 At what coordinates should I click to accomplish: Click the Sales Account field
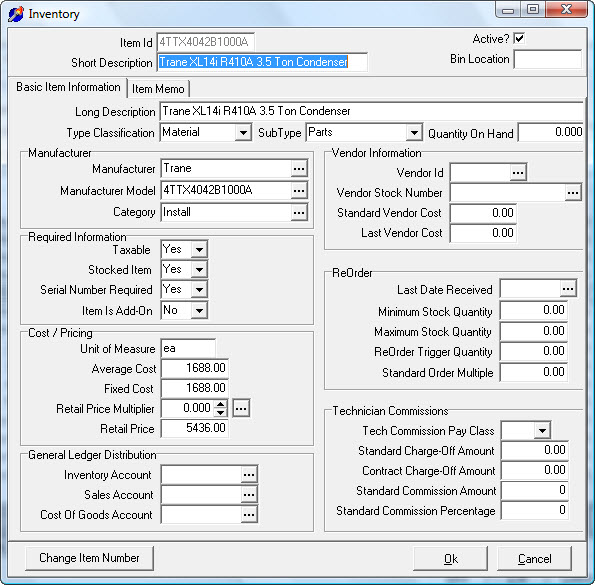pyautogui.click(x=201, y=495)
